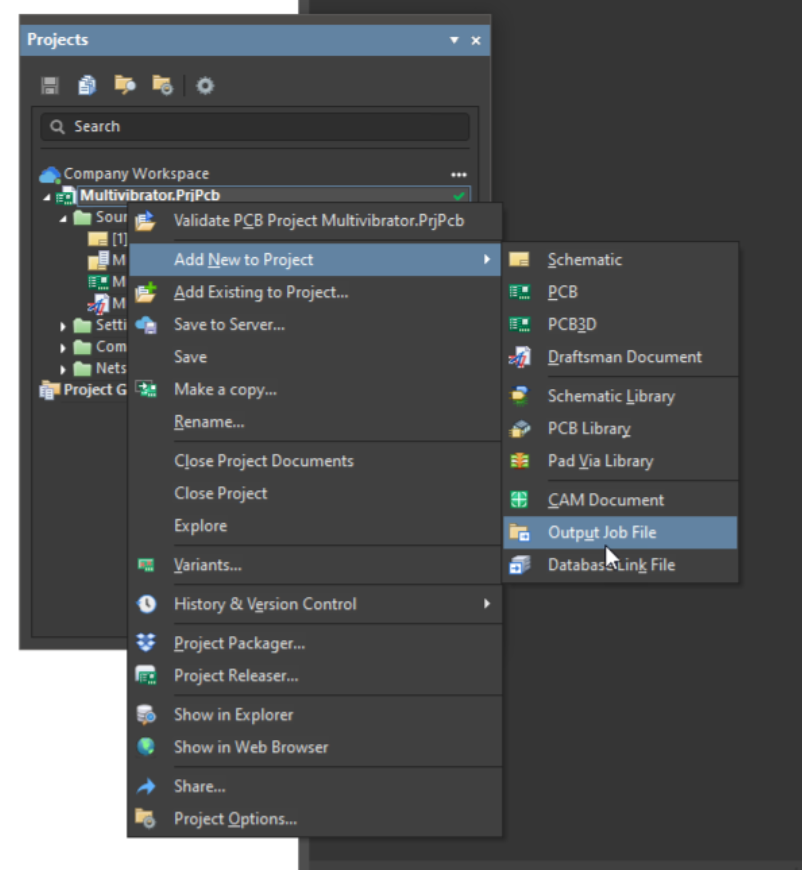Click the Draftsman Document icon in submenu
This screenshot has width=802, height=870.
(x=519, y=357)
